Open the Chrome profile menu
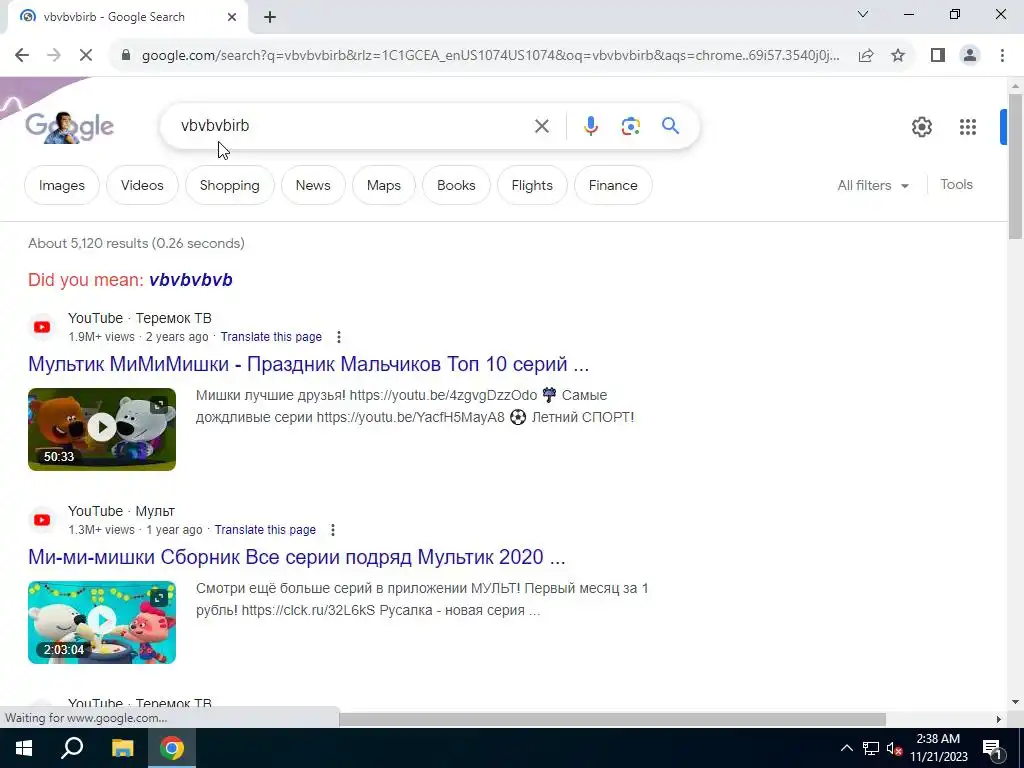 [x=970, y=56]
